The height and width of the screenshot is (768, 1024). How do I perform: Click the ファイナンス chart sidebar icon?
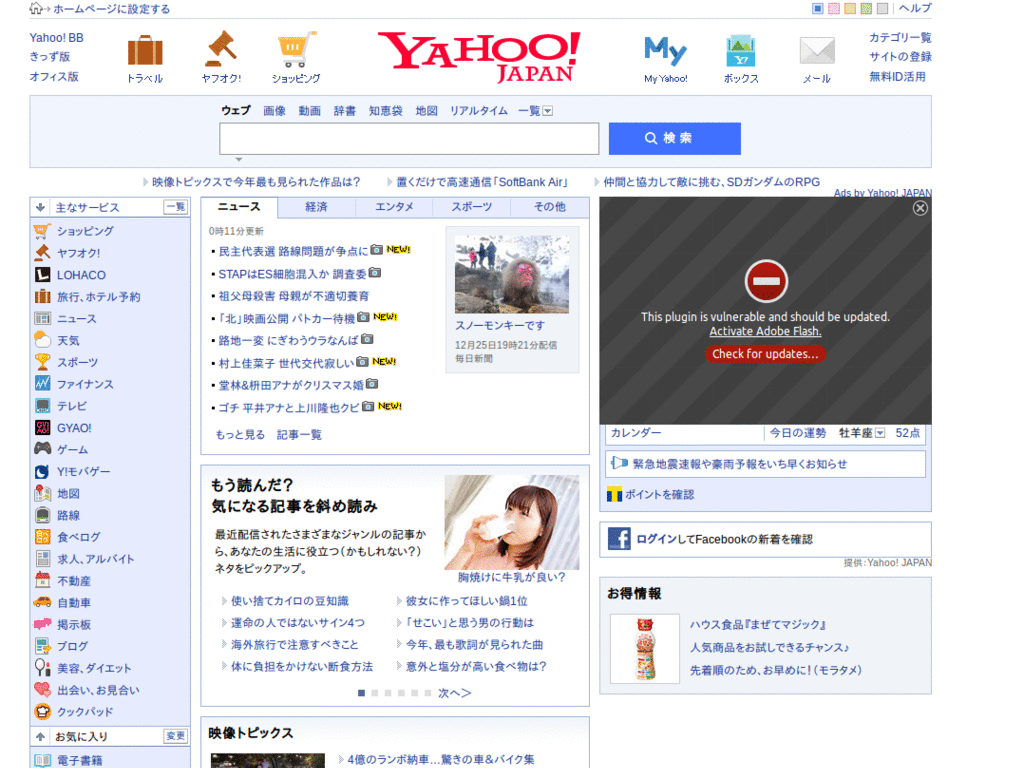coord(42,384)
